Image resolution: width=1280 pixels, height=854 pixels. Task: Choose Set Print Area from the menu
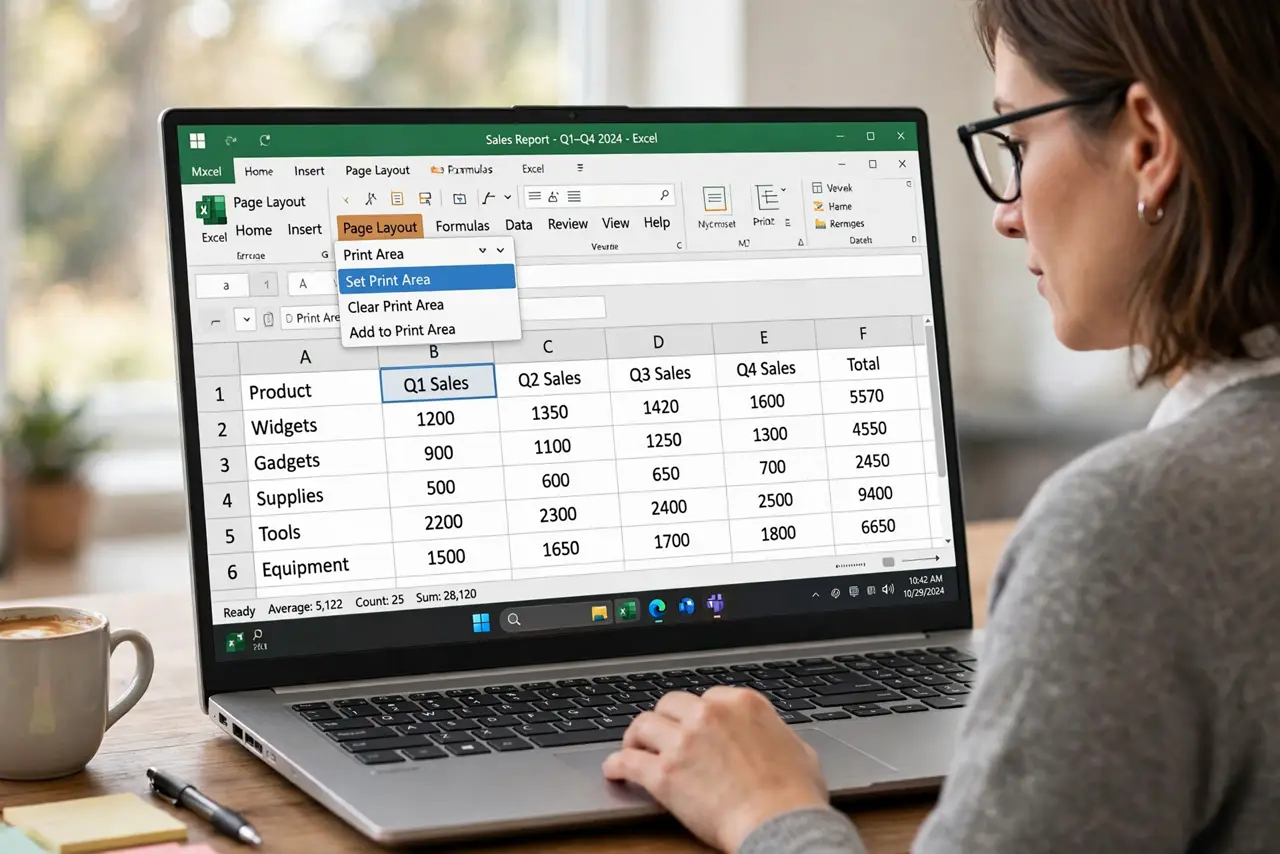point(426,280)
